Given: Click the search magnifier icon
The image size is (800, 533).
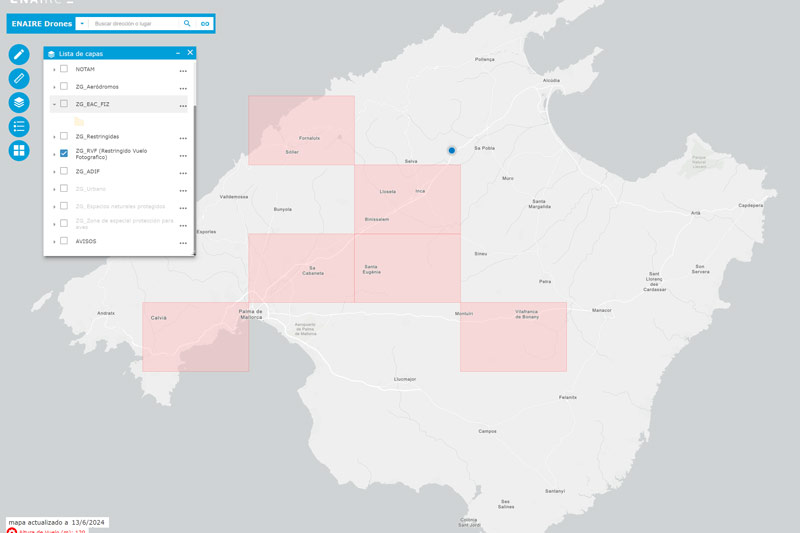Looking at the screenshot, I should [x=187, y=23].
